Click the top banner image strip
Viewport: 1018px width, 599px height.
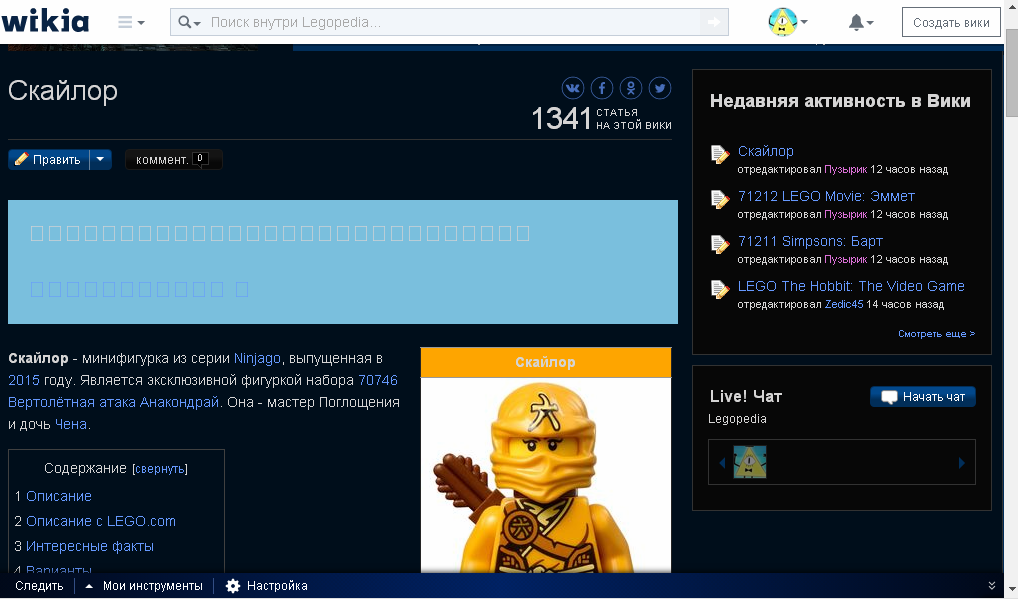[x=133, y=47]
